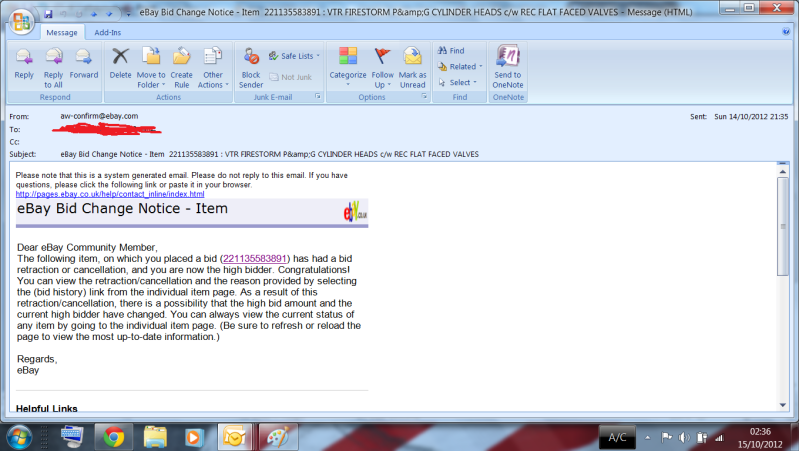Click the Reply icon
799x451 pixels.
(24, 65)
